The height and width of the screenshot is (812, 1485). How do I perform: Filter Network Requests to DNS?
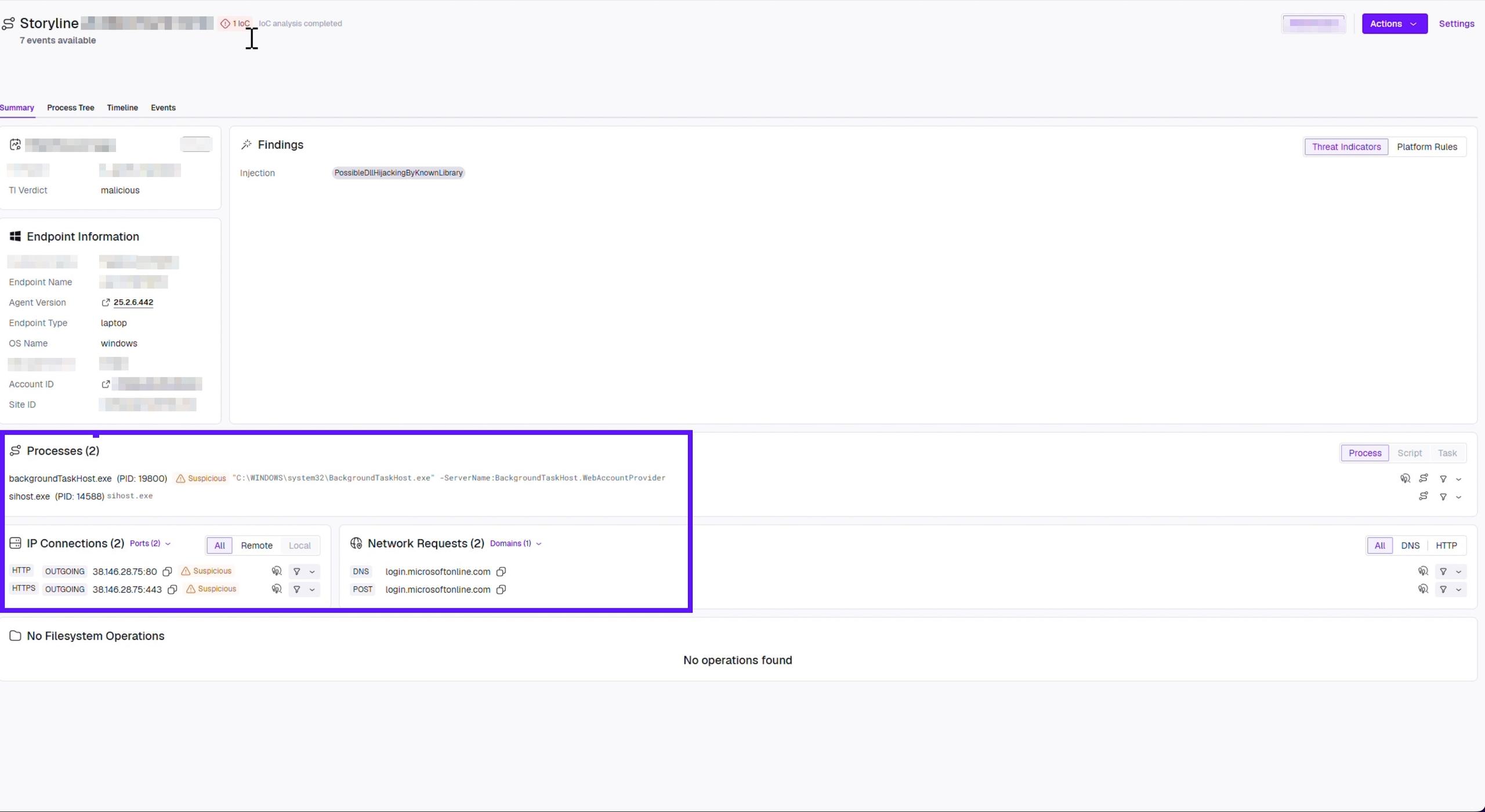tap(1410, 546)
